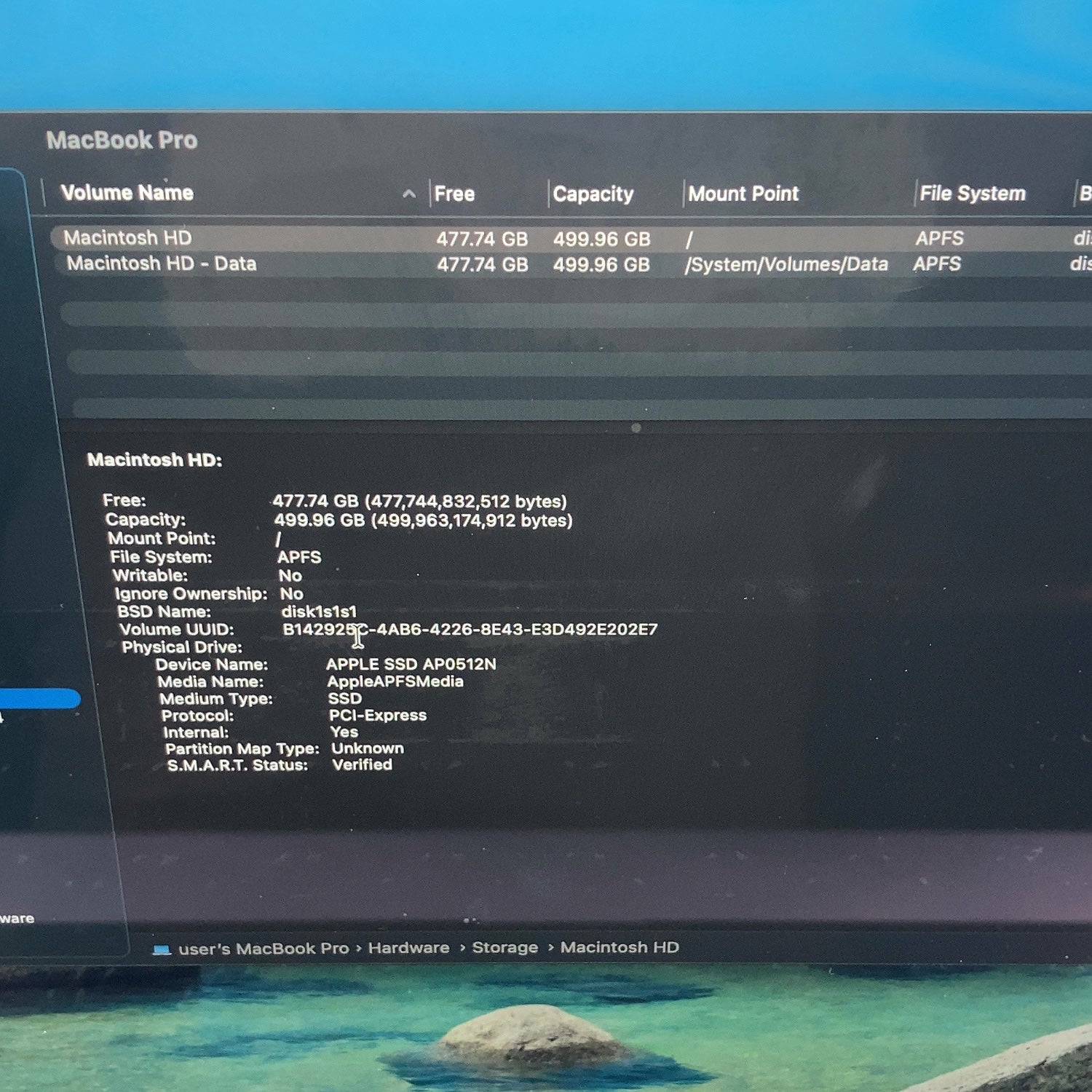
Task: Sort by Mount Point column header
Action: coord(743,194)
